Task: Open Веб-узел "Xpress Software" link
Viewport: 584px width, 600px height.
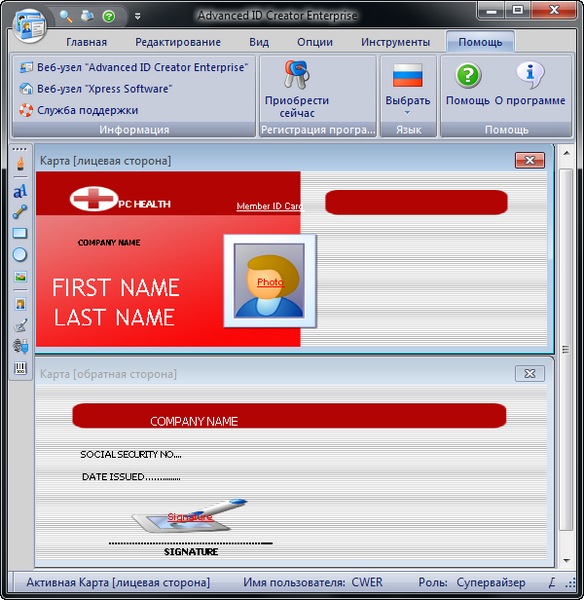Action: 104,89
